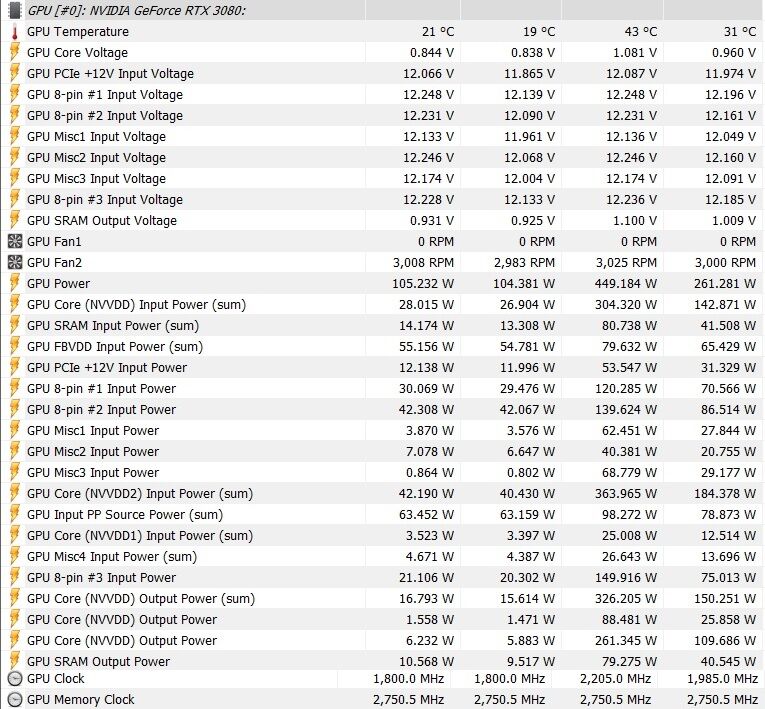Select GPU Misc4 Input Power (sum) label
The height and width of the screenshot is (709, 765).
(112, 556)
